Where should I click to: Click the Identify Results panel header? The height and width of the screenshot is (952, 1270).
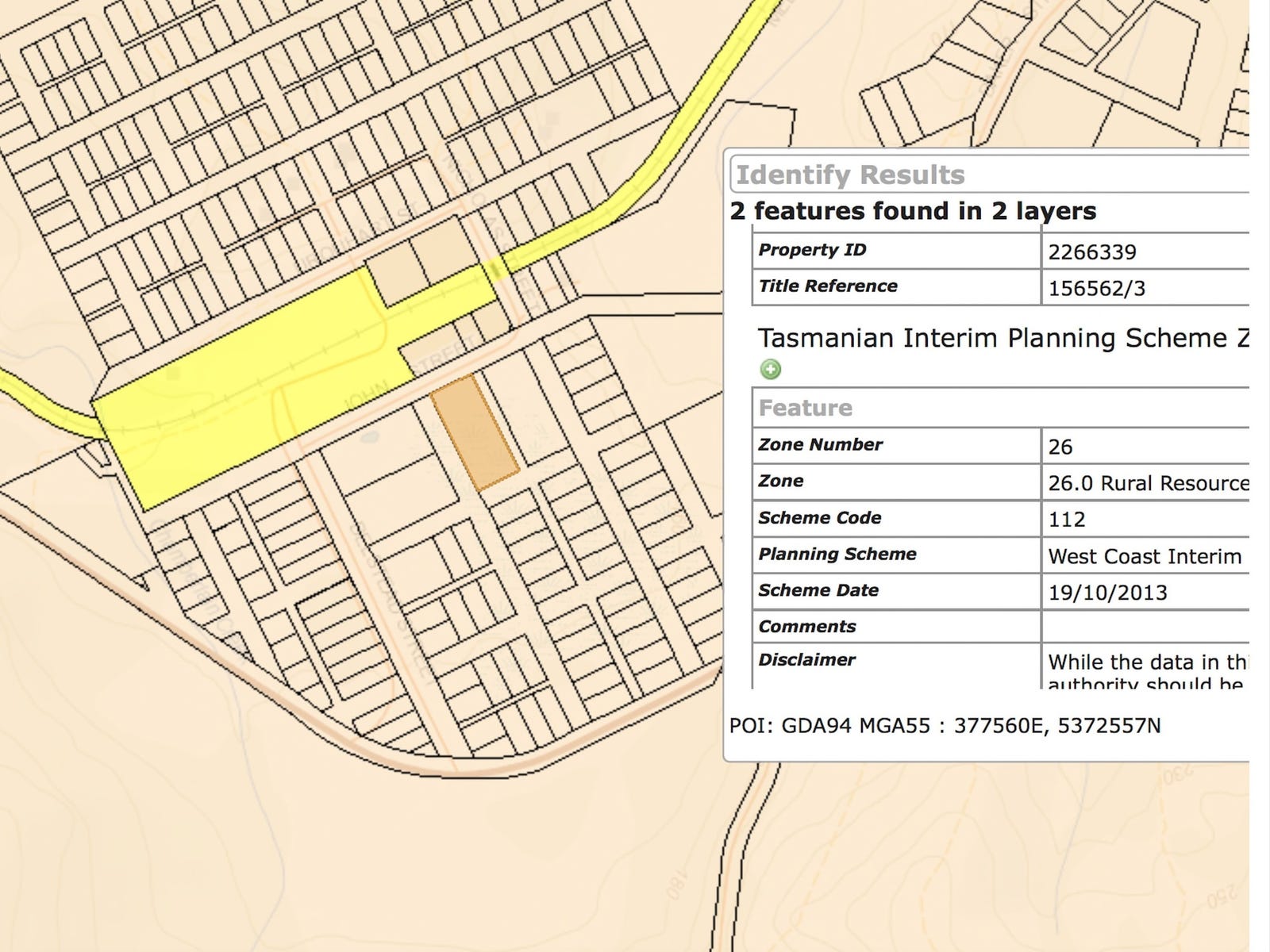990,175
